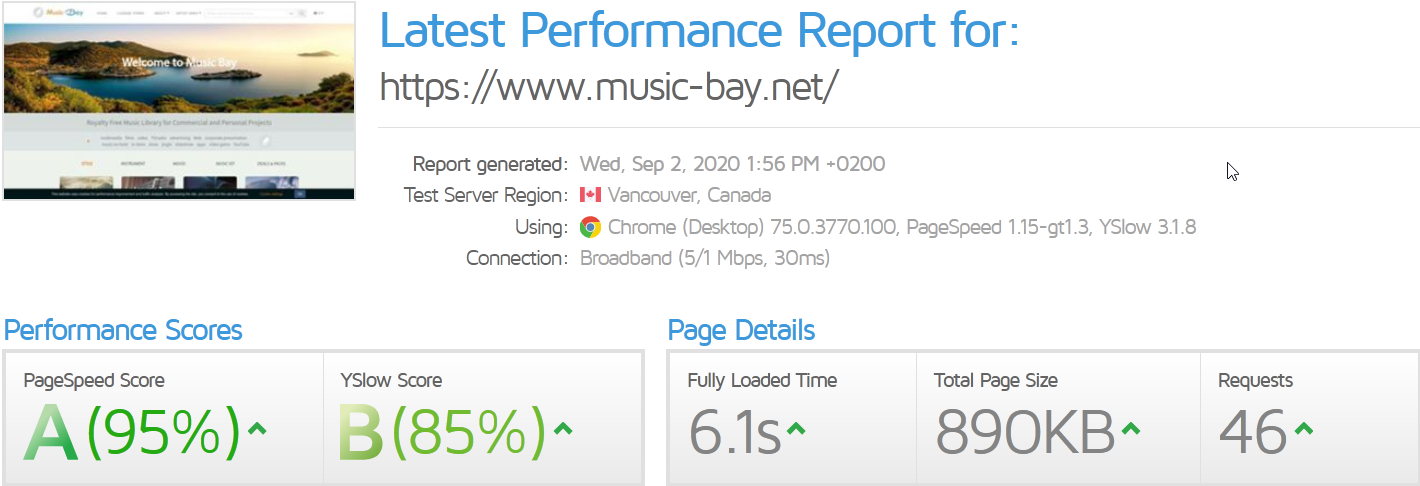Select the PageSpeed Score A (95%) grade

pyautogui.click(x=132, y=432)
